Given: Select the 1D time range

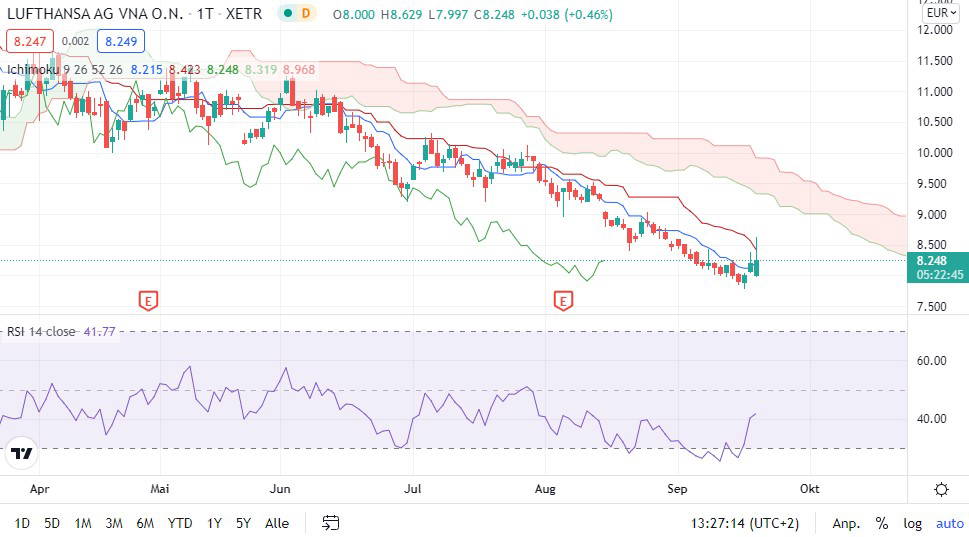Looking at the screenshot, I should pyautogui.click(x=22, y=523).
